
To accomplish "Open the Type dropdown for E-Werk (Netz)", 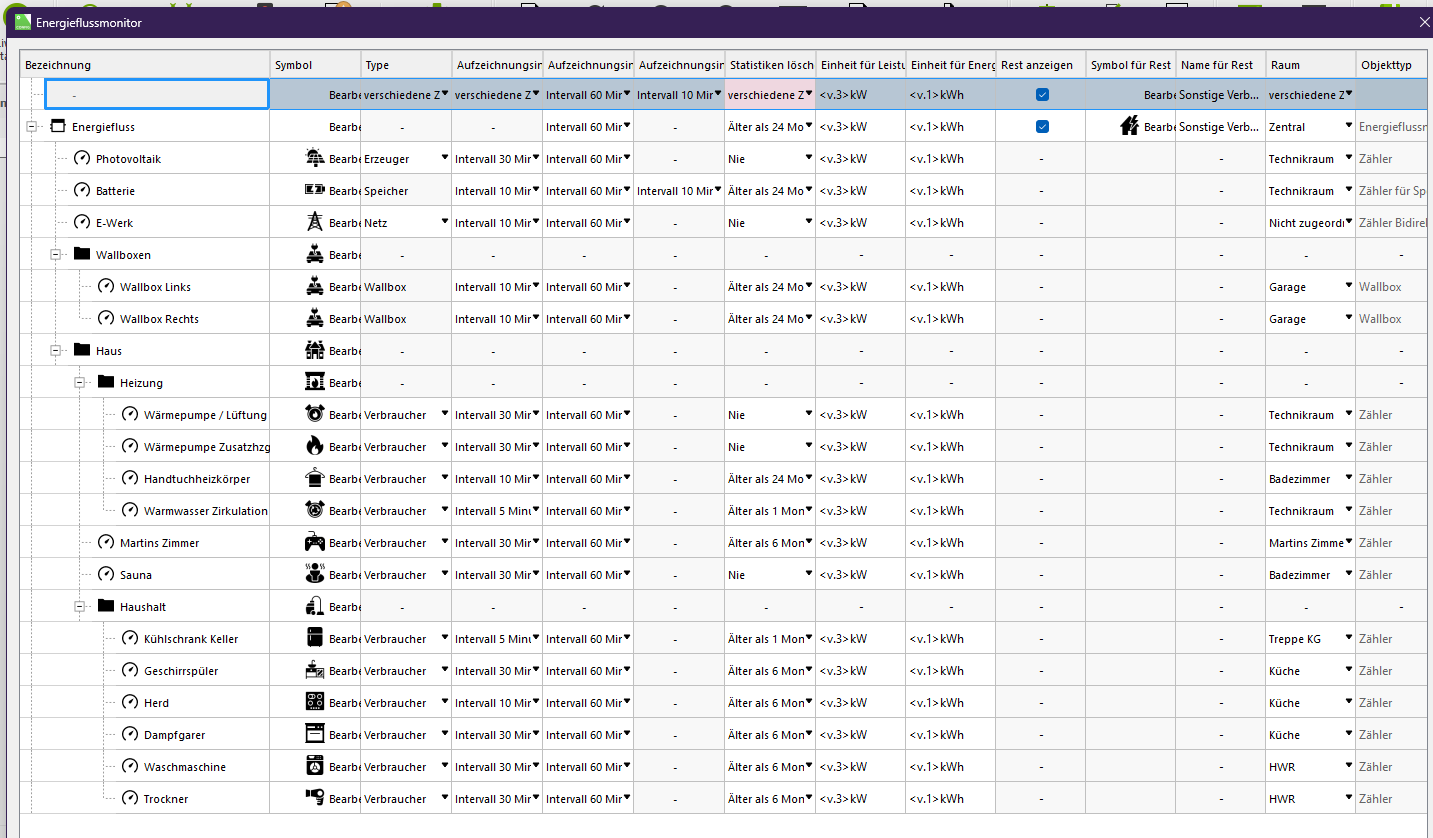I will click(x=444, y=222).
